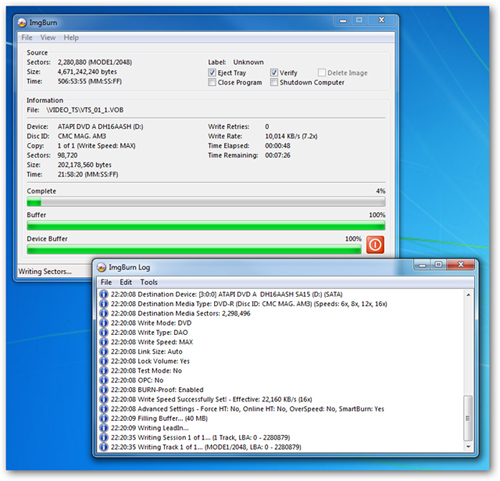Click the Writing Sectors status bar text

coord(45,272)
